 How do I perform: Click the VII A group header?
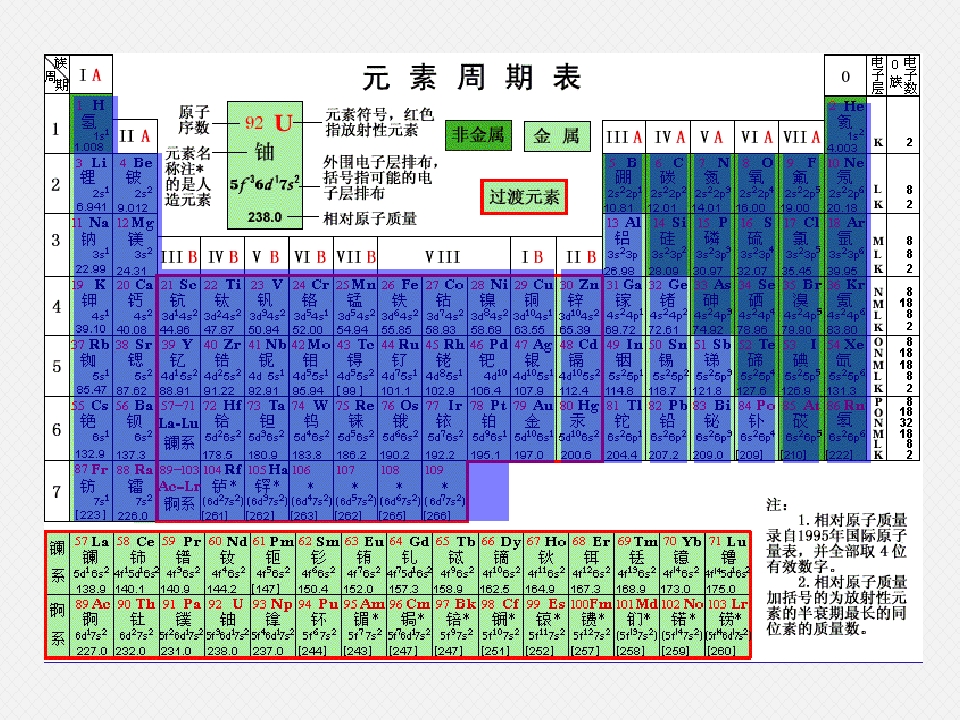click(801, 137)
